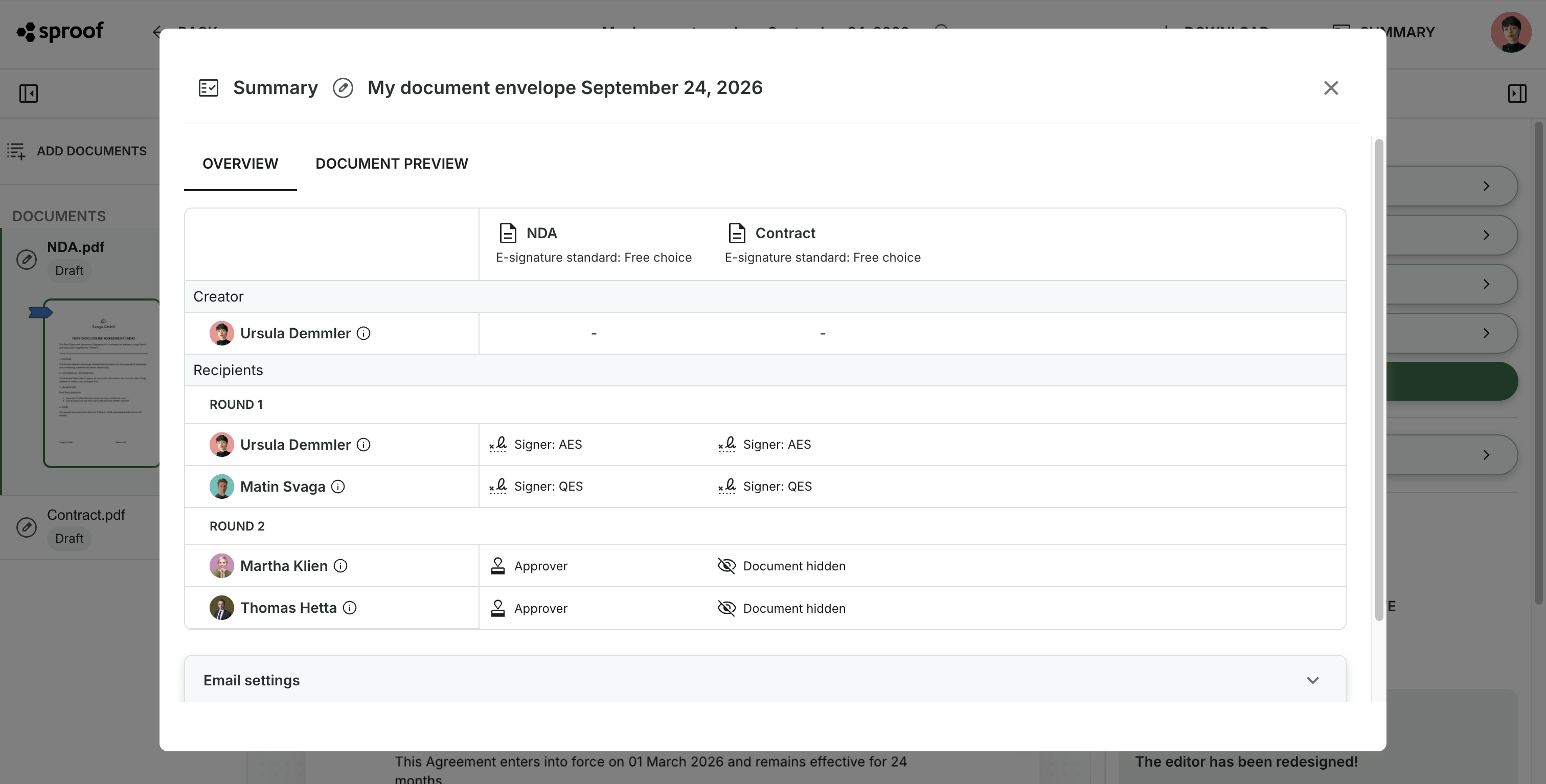Click the Summary checklist icon in dialog header
This screenshot has height=784, width=1546.
(208, 87)
